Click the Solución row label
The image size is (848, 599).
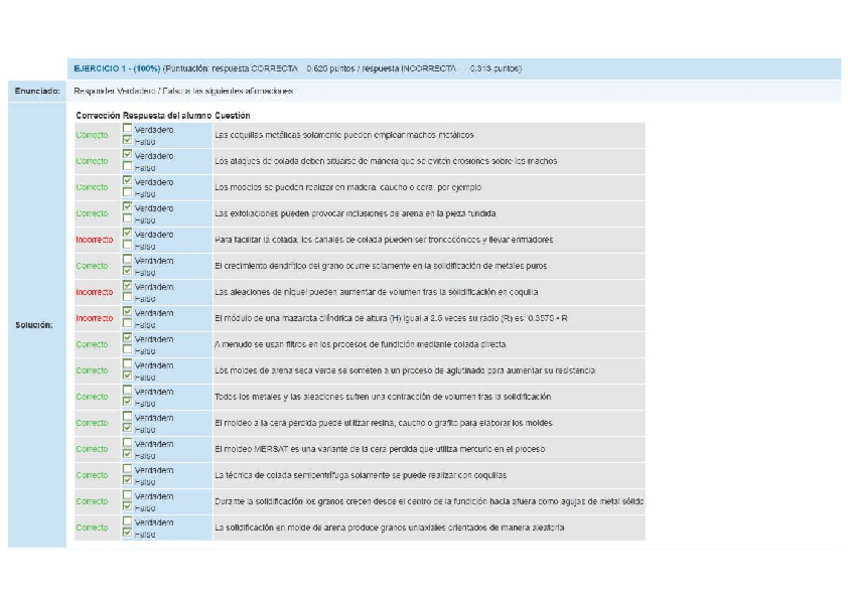[35, 325]
